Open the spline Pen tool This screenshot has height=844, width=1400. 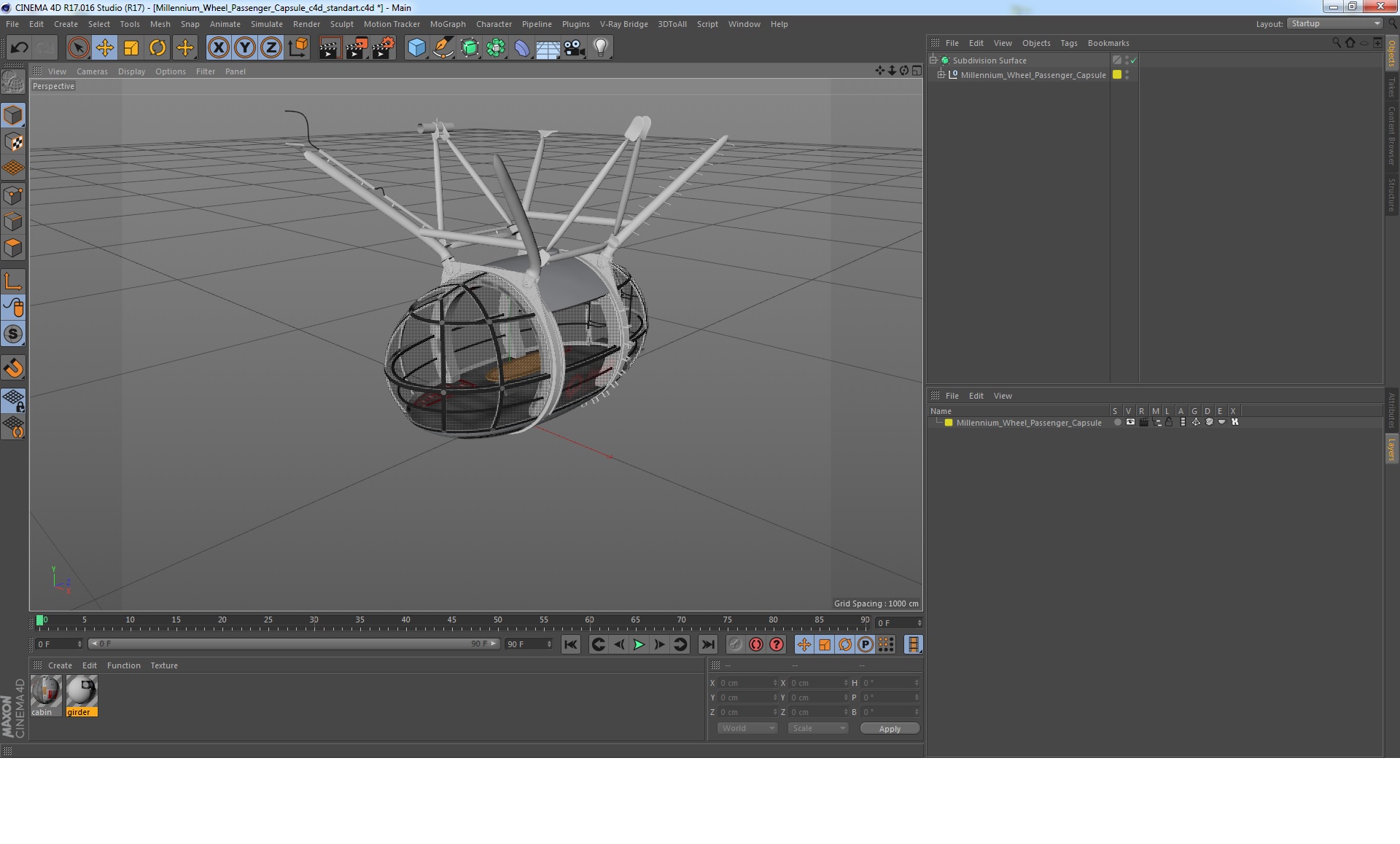pos(443,48)
